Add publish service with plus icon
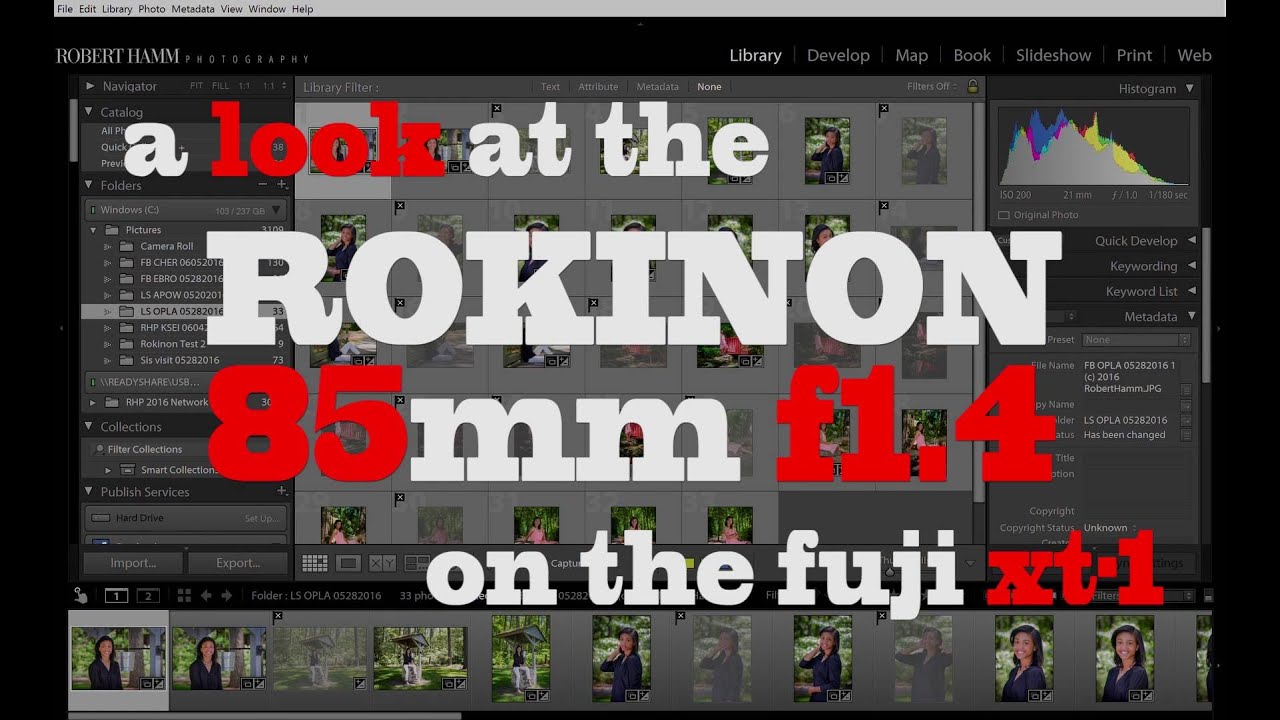This screenshot has height=720, width=1280. (282, 492)
